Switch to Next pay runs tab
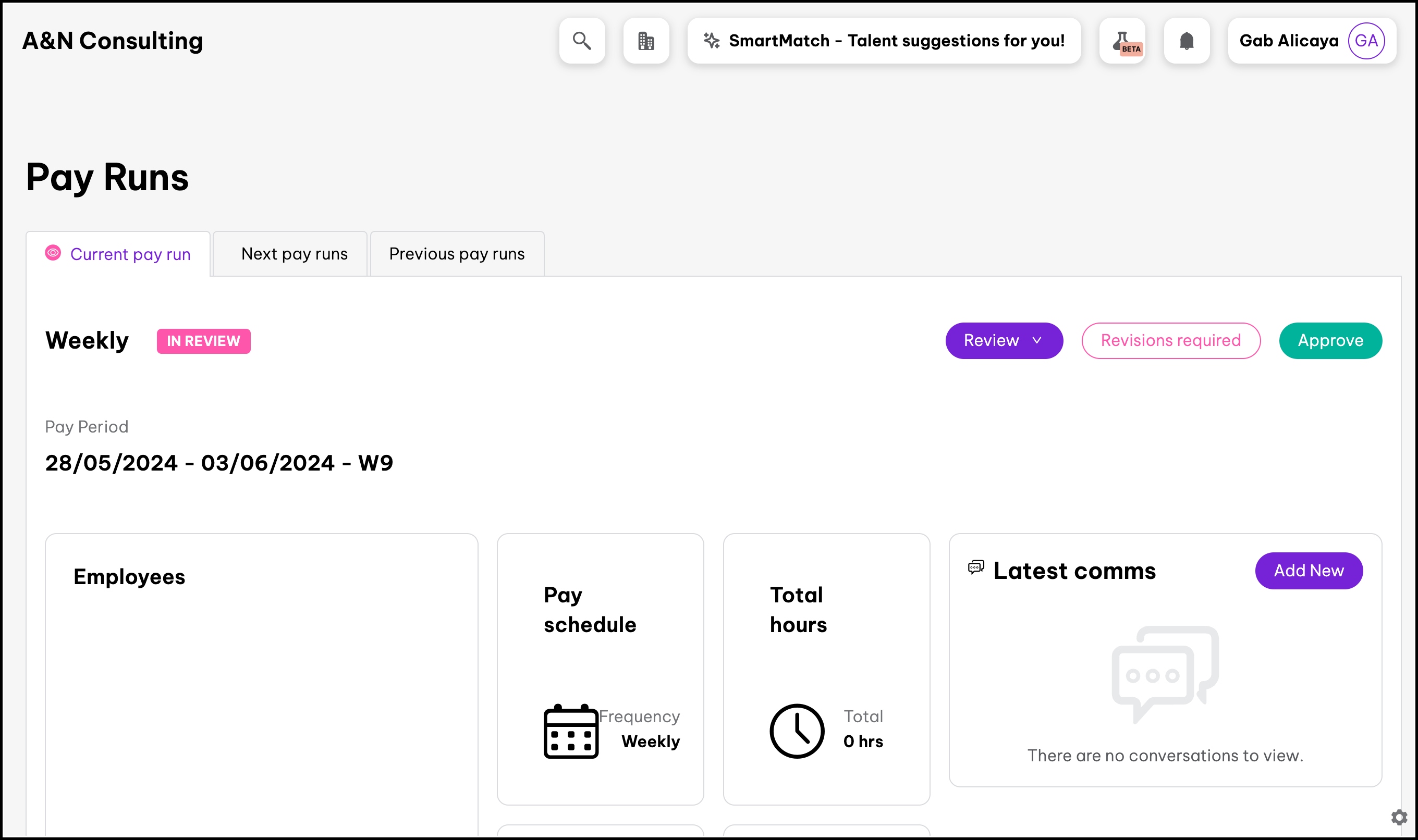 pyautogui.click(x=294, y=254)
